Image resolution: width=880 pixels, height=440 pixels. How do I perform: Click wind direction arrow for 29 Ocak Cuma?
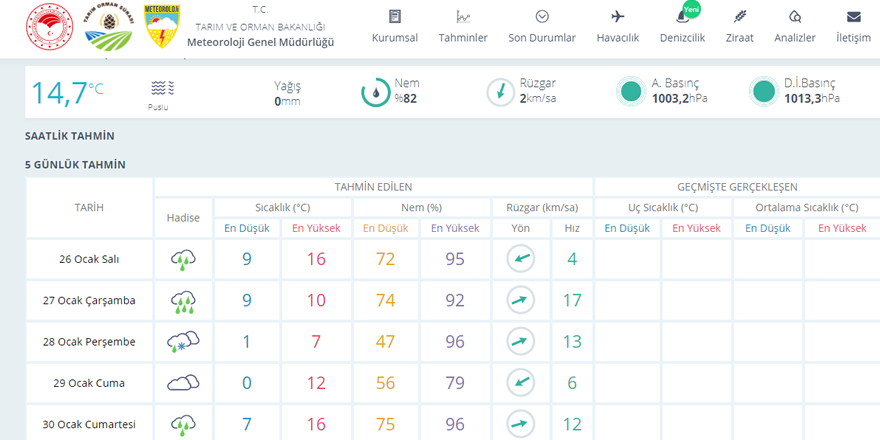click(521, 383)
